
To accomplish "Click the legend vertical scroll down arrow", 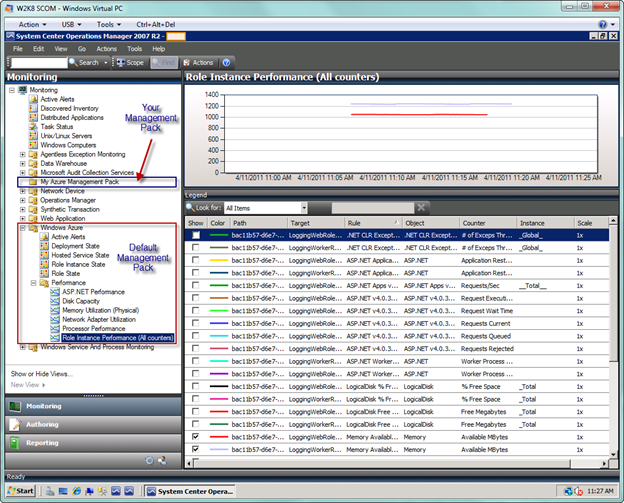I will 613,454.
